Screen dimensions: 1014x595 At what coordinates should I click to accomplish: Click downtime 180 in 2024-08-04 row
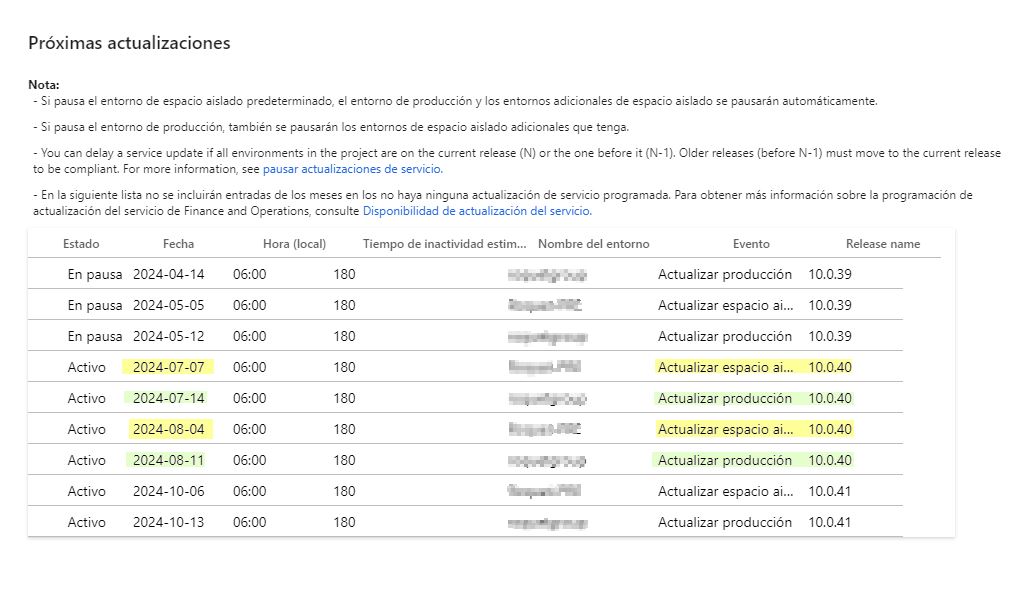pos(344,429)
